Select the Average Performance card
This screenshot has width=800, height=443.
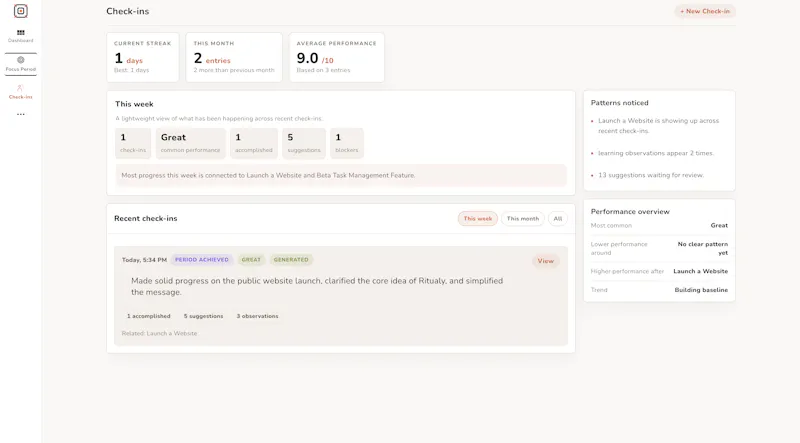(337, 57)
